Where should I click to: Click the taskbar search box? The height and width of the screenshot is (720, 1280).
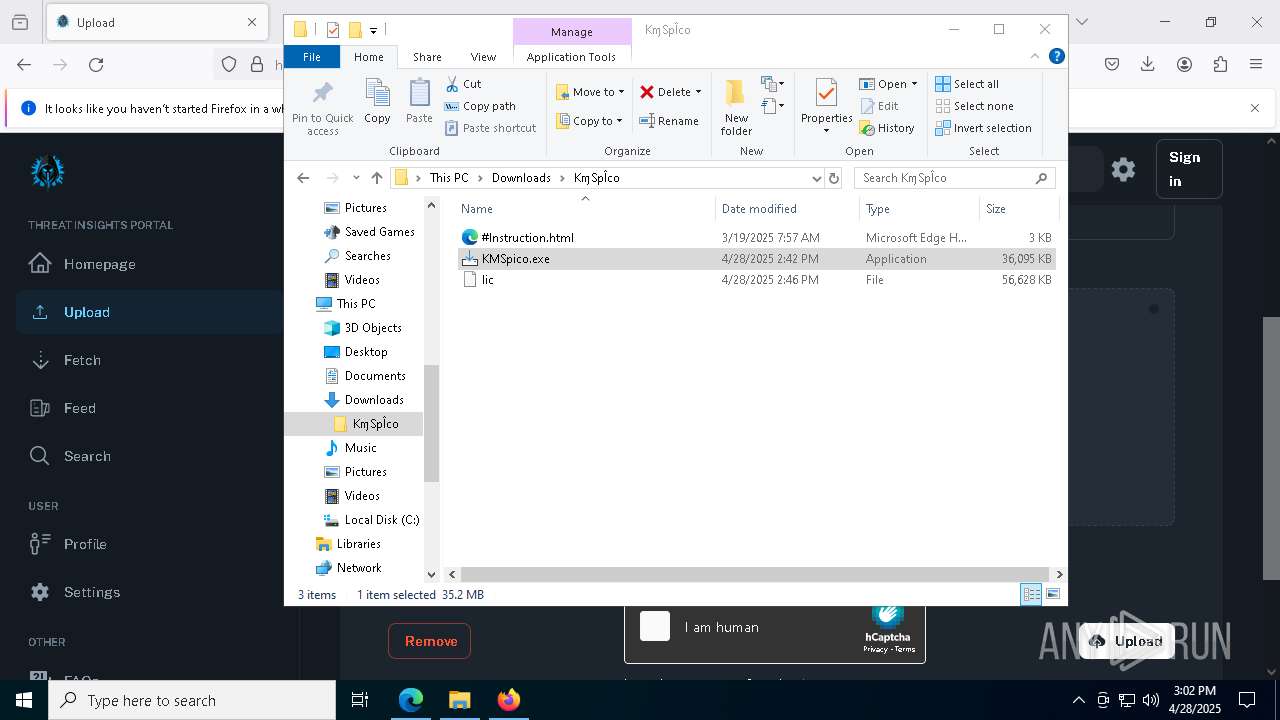coord(192,700)
